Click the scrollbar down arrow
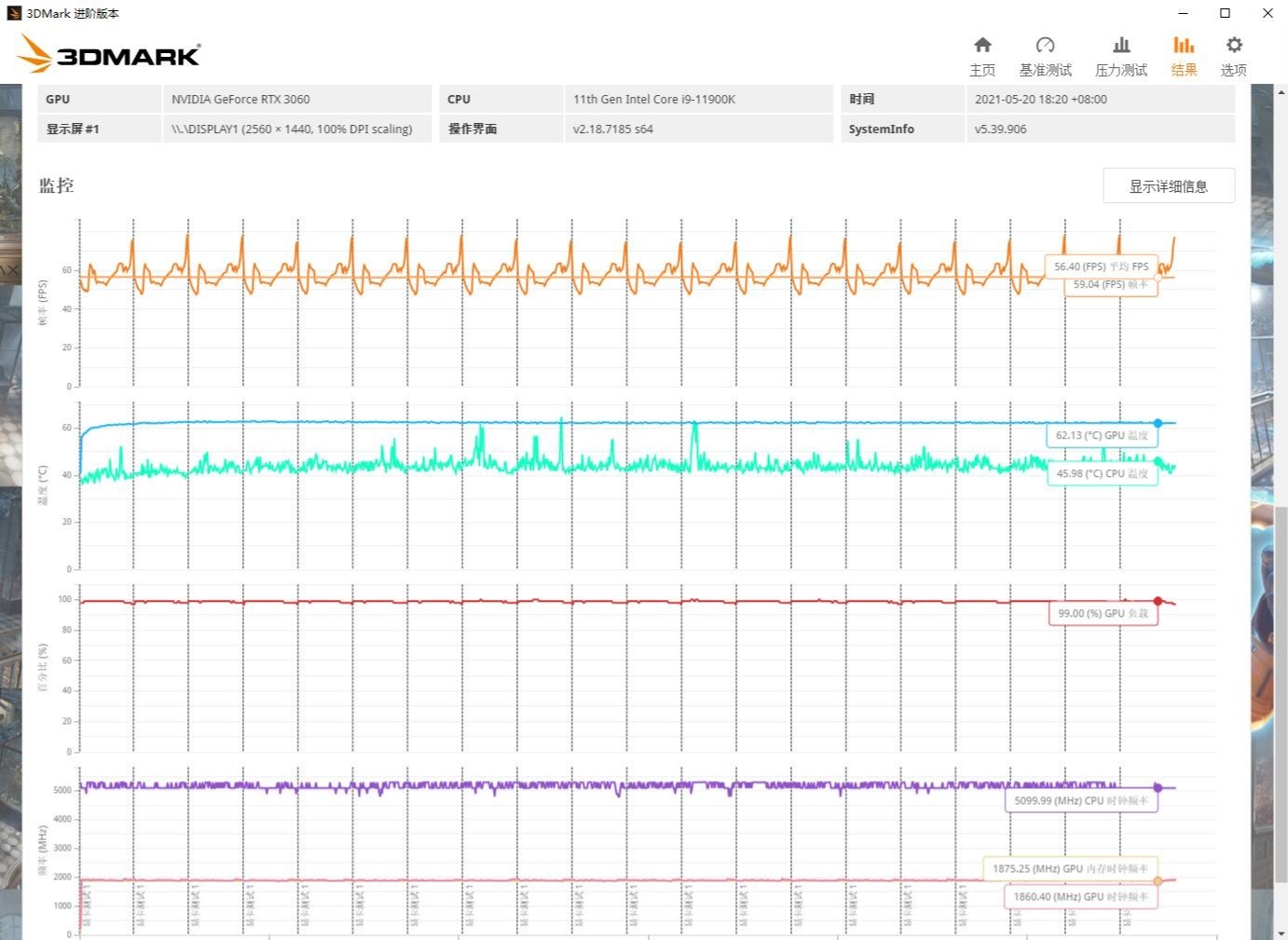The image size is (1288, 940). (1281, 933)
